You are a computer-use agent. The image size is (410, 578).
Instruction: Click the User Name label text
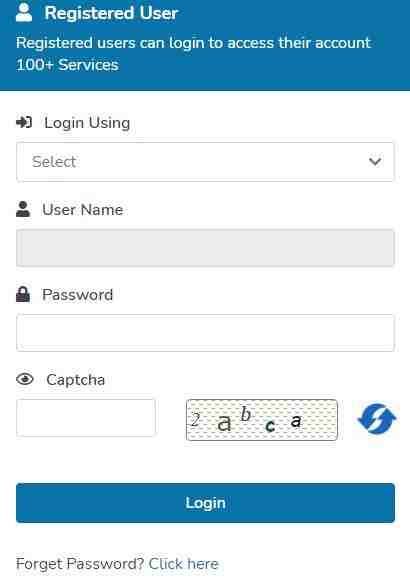83,210
